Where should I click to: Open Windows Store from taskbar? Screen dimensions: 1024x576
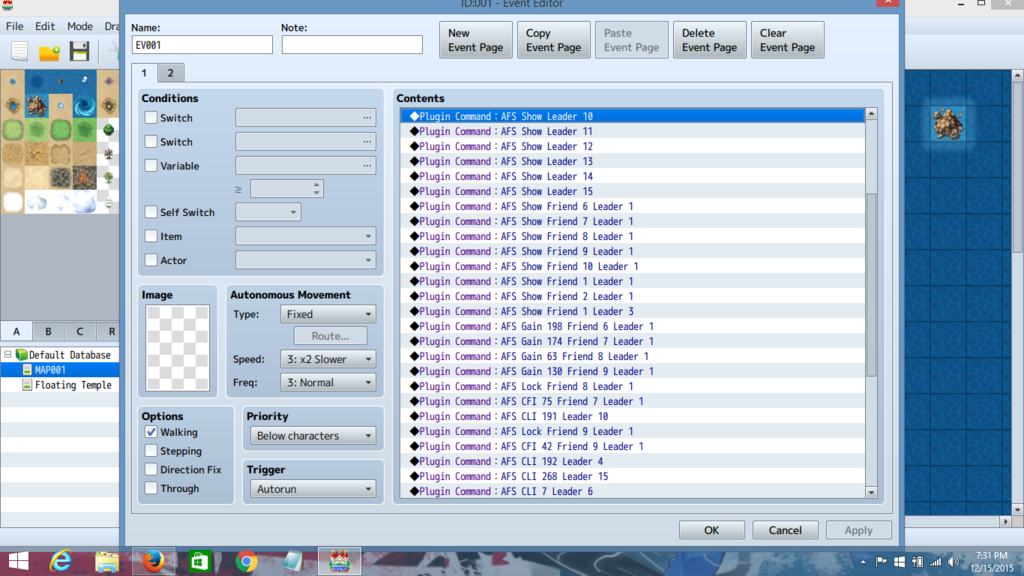click(x=199, y=561)
